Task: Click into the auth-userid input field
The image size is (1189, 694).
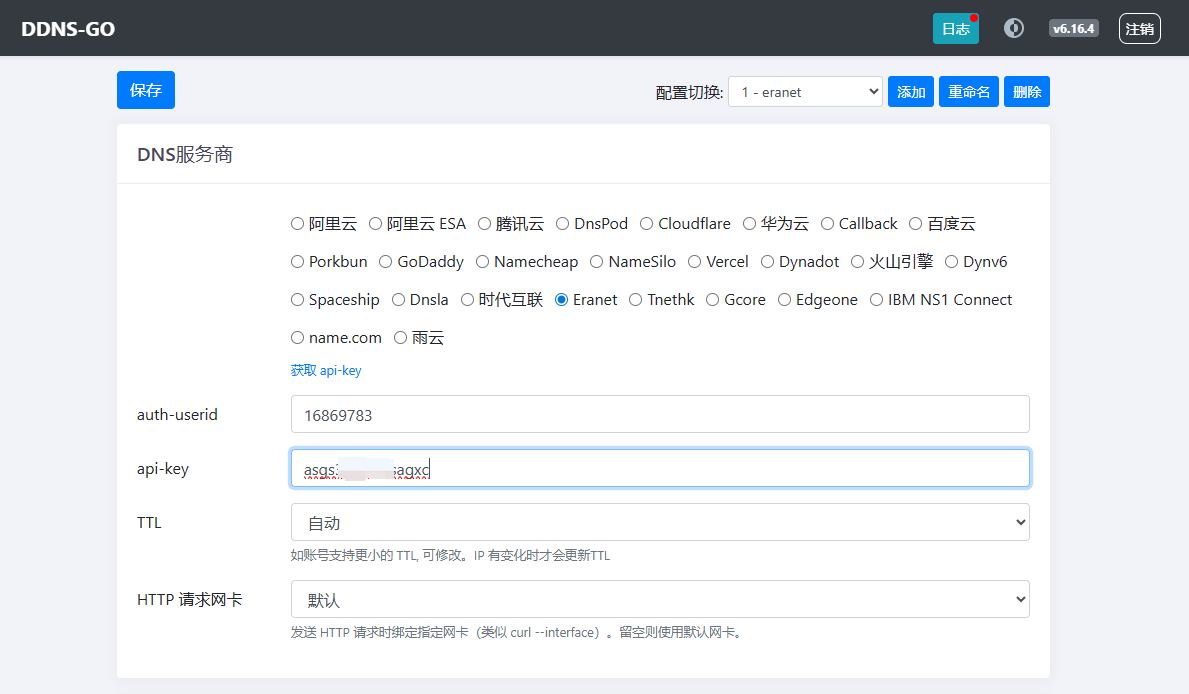Action: (660, 414)
